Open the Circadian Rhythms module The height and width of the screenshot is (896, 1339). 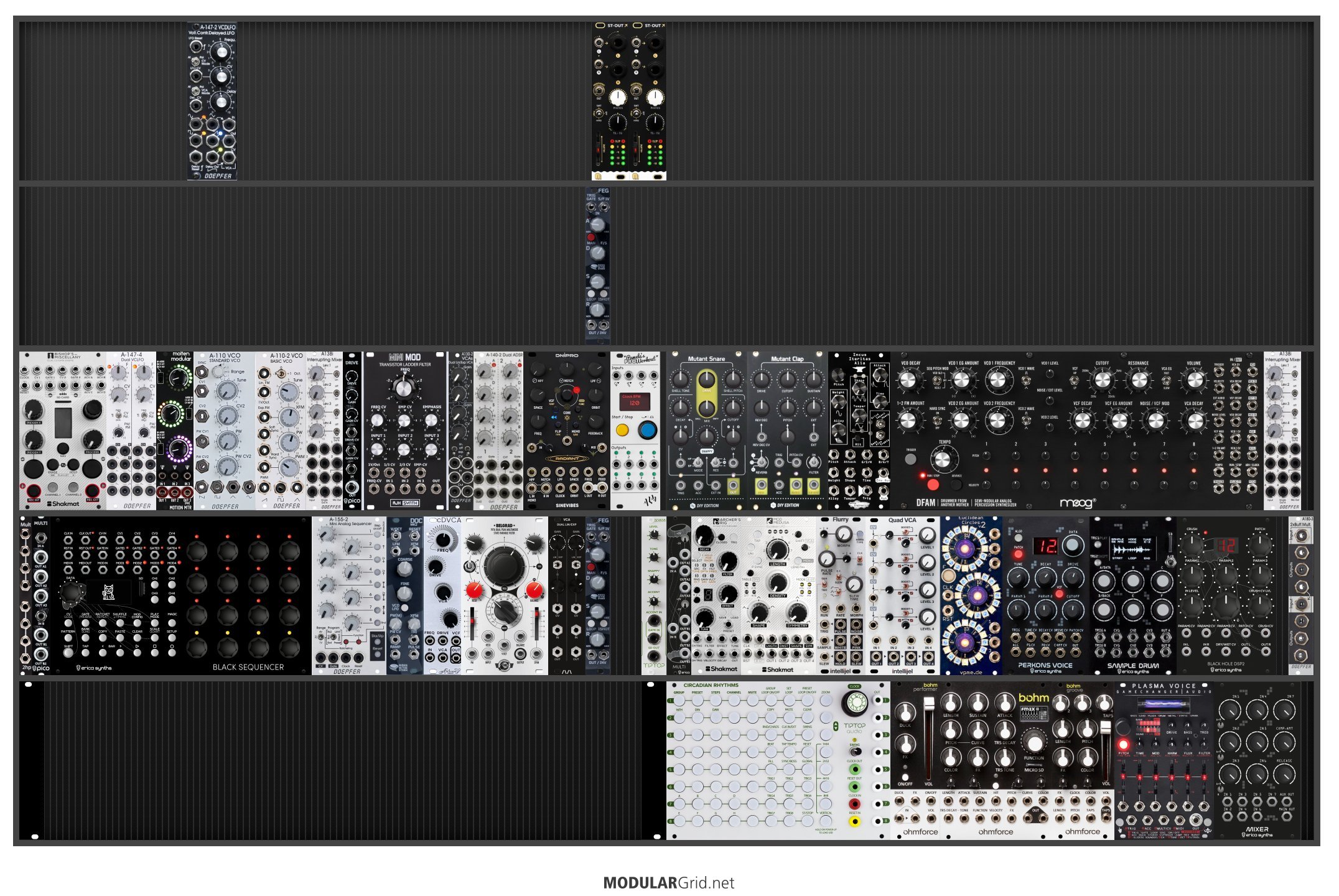(778, 760)
